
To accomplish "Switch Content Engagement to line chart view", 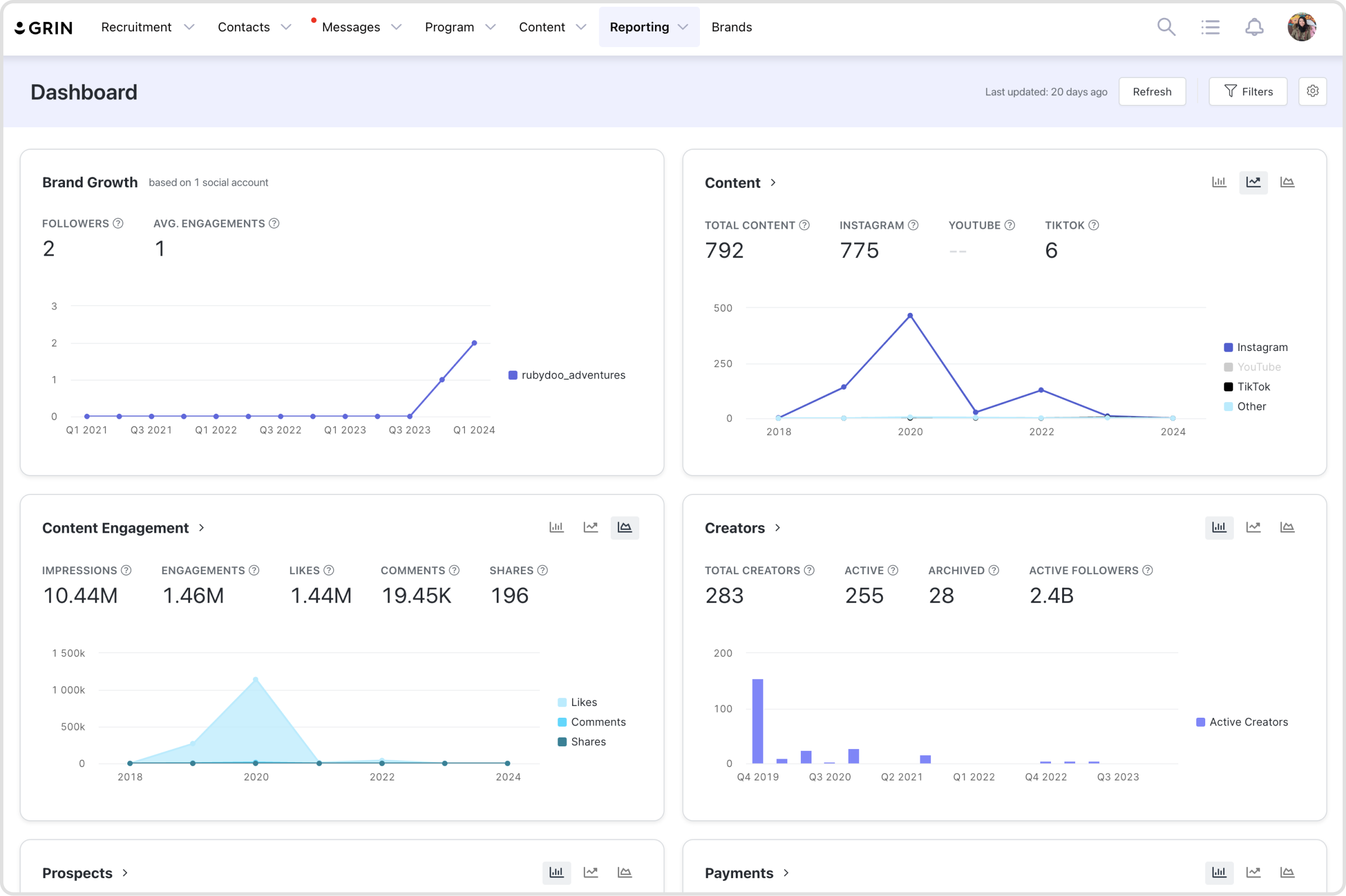I will click(591, 528).
